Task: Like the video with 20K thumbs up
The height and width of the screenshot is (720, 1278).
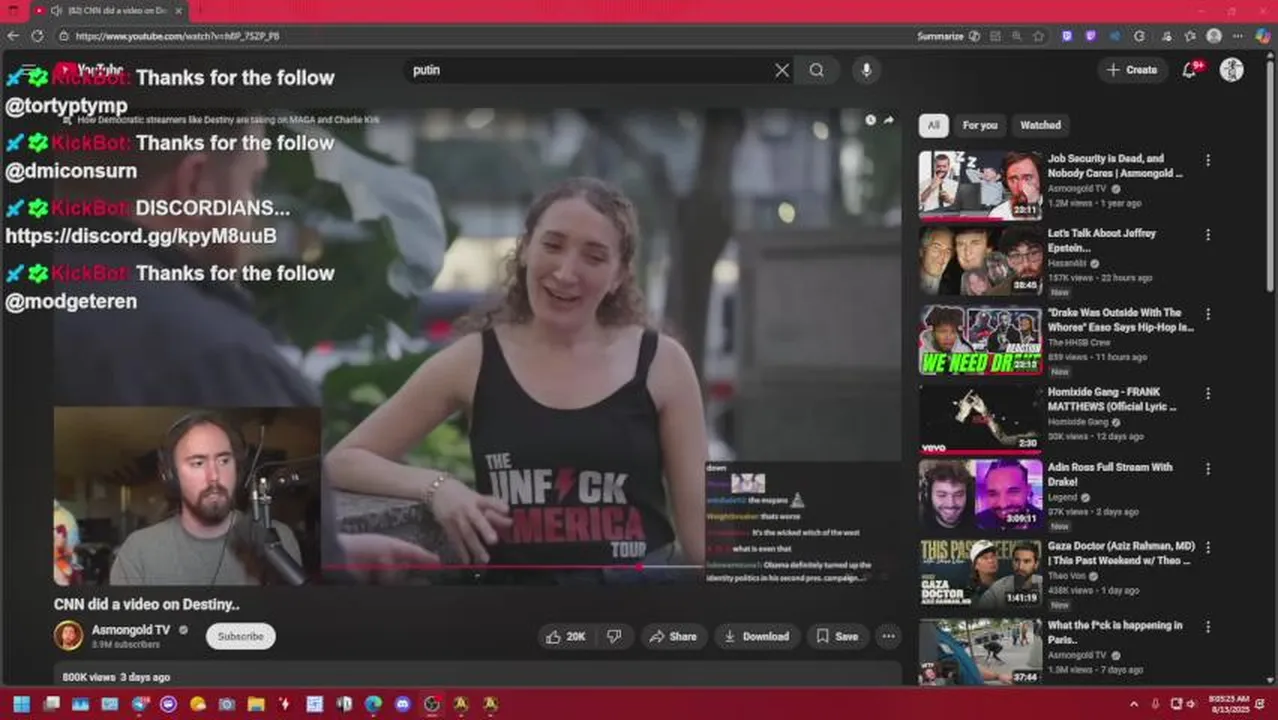Action: 565,636
